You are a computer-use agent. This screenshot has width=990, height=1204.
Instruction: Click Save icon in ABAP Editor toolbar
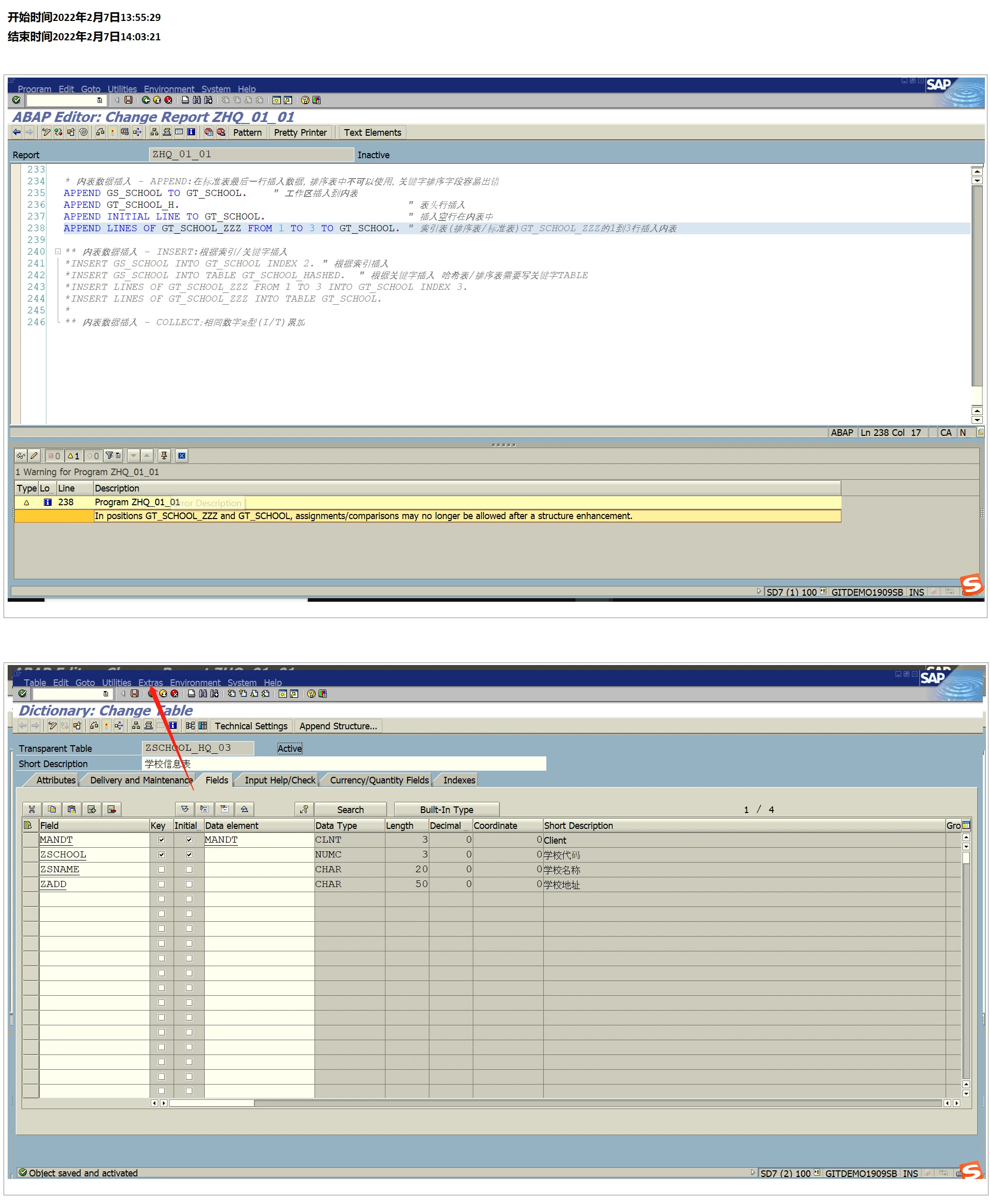[128, 101]
